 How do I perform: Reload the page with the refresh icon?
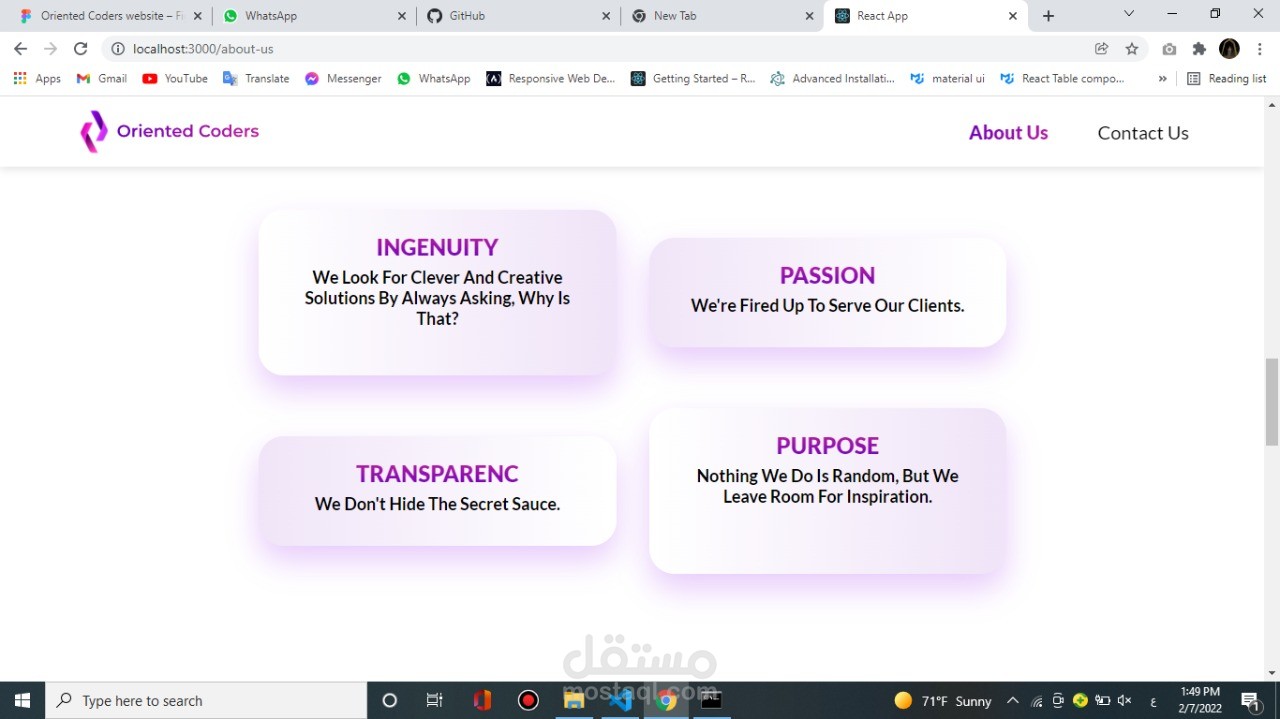point(81,48)
